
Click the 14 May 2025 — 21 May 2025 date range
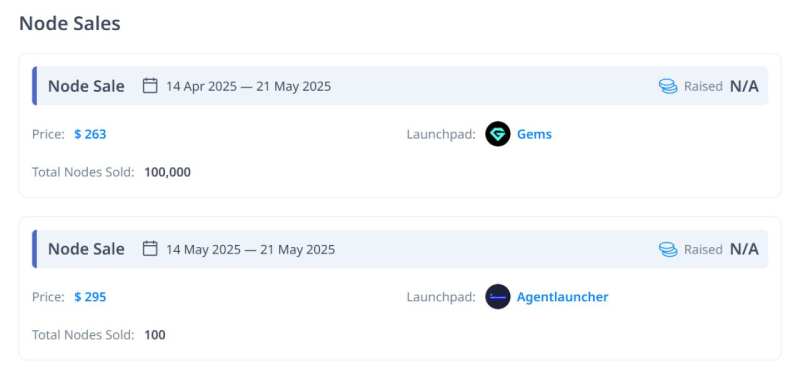251,250
